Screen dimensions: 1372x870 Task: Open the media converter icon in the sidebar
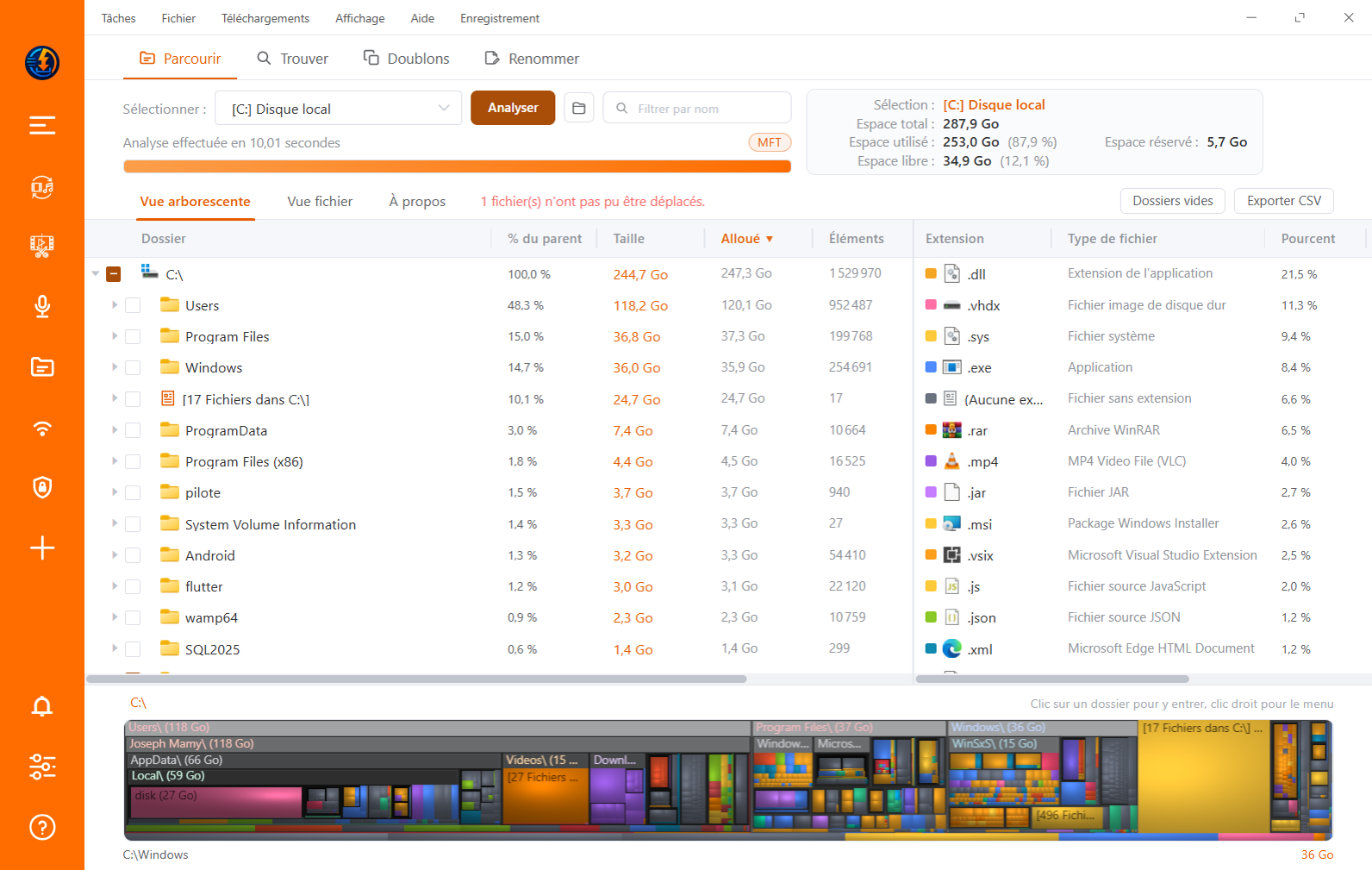[42, 187]
